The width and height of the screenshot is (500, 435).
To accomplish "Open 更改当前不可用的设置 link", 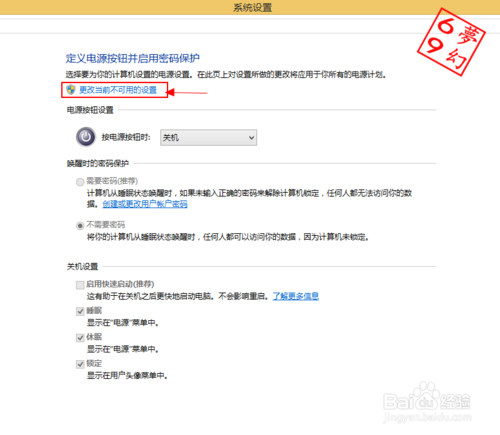I will [x=118, y=90].
